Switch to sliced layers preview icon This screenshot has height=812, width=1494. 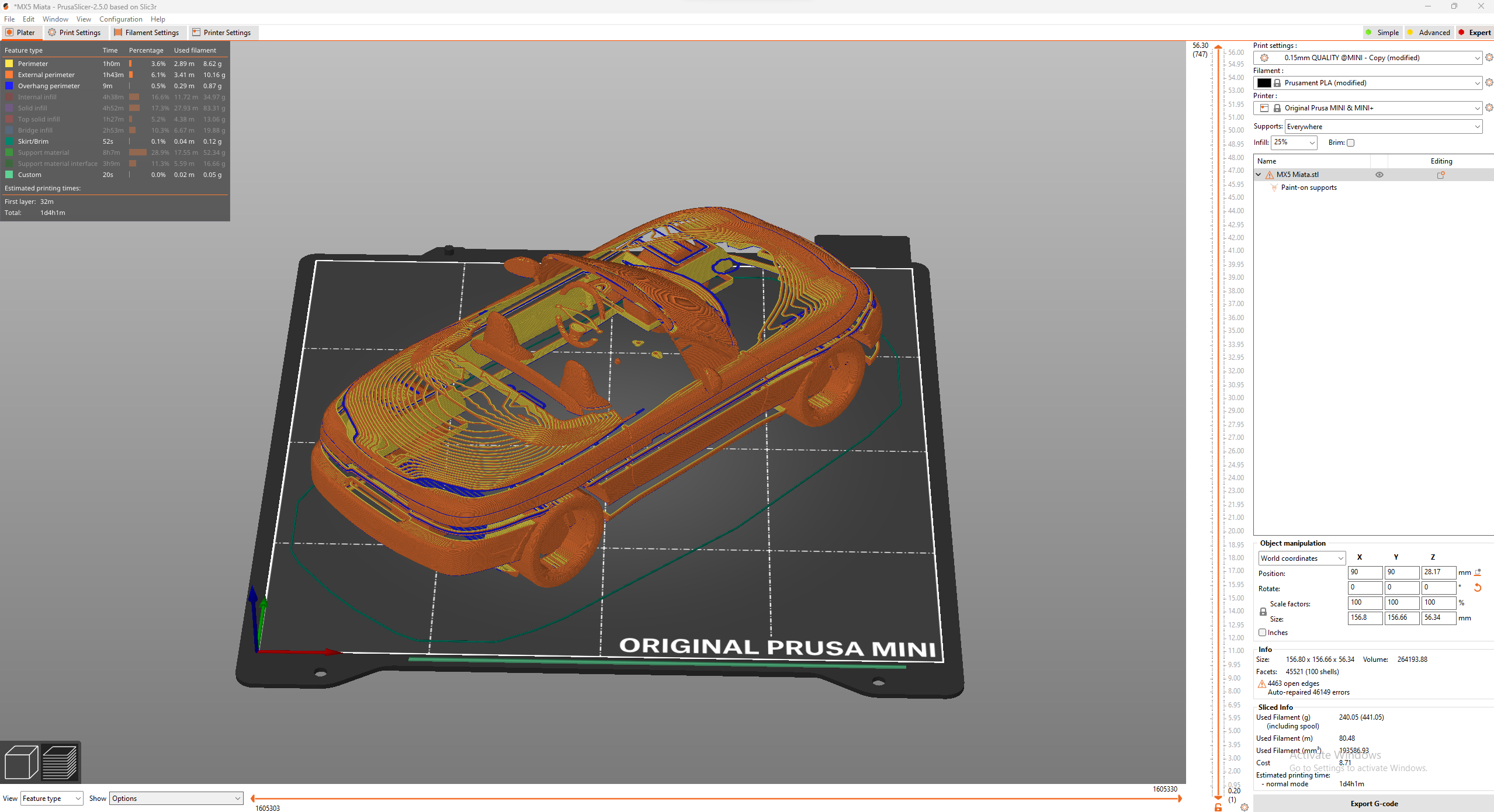[60, 762]
